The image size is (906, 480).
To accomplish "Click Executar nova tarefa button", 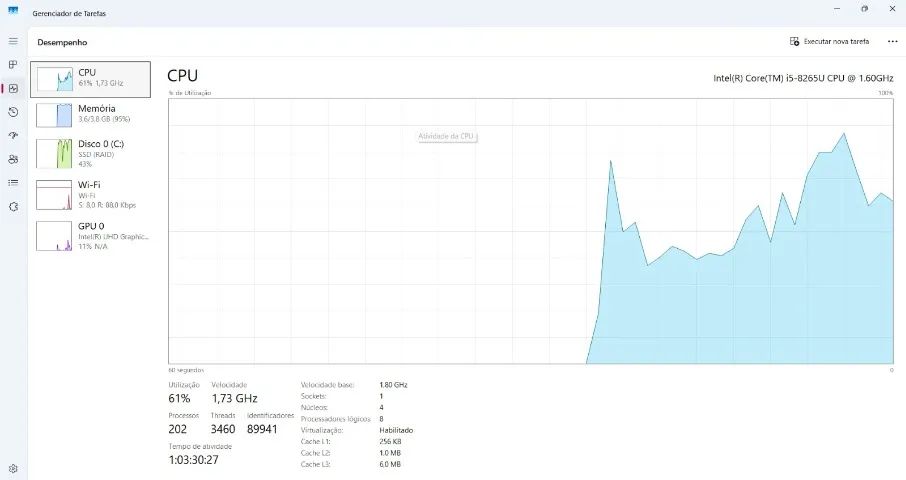I will click(x=829, y=42).
